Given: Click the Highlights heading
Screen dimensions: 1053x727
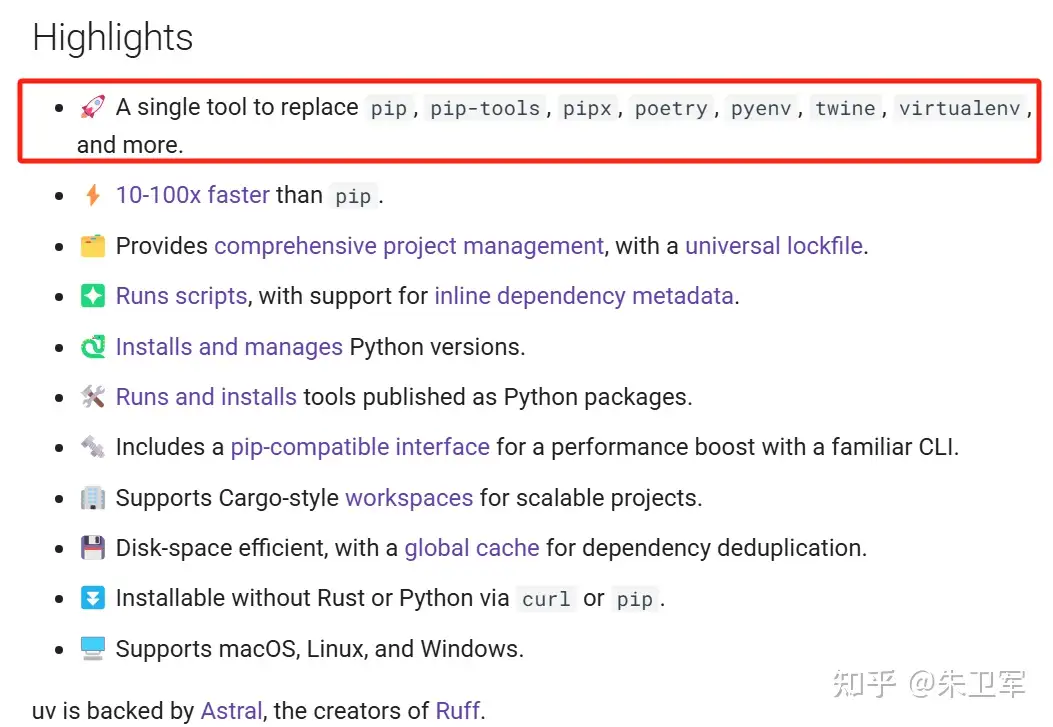Looking at the screenshot, I should pyautogui.click(x=113, y=38).
